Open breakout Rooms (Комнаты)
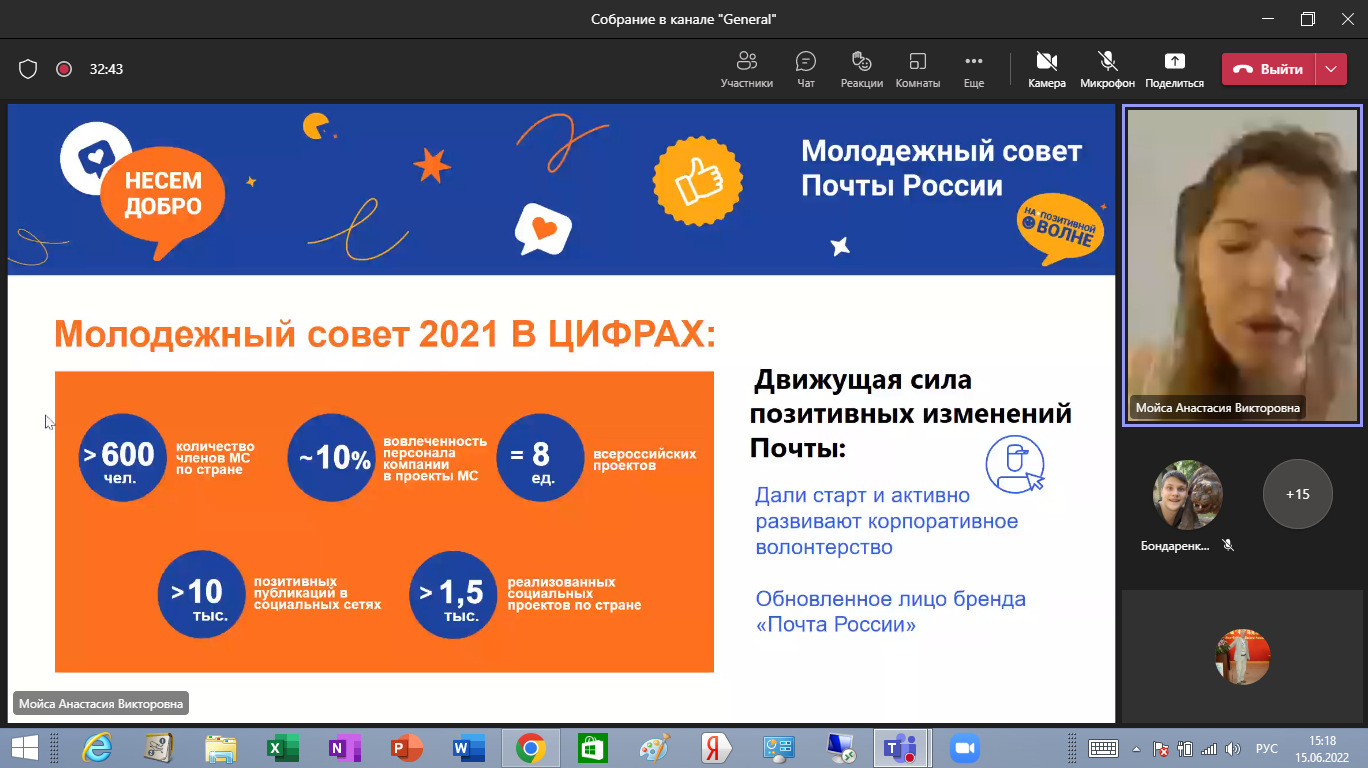Image resolution: width=1368 pixels, height=768 pixels. point(918,70)
